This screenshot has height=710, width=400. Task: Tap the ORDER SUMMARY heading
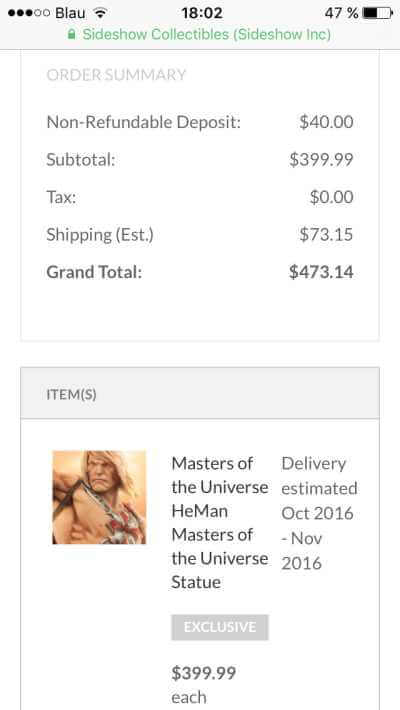[116, 75]
